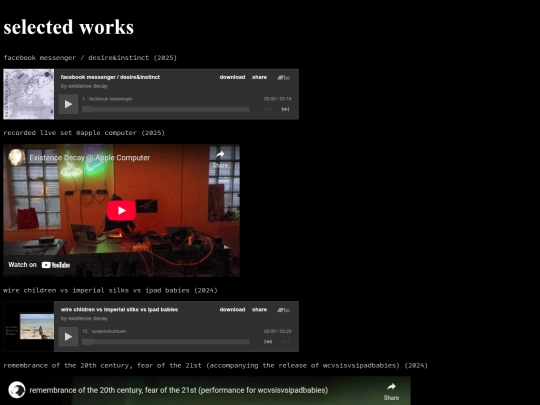The height and width of the screenshot is (405, 540).
Task: Click '1. facebook messenger' track name
Action: 107,99
